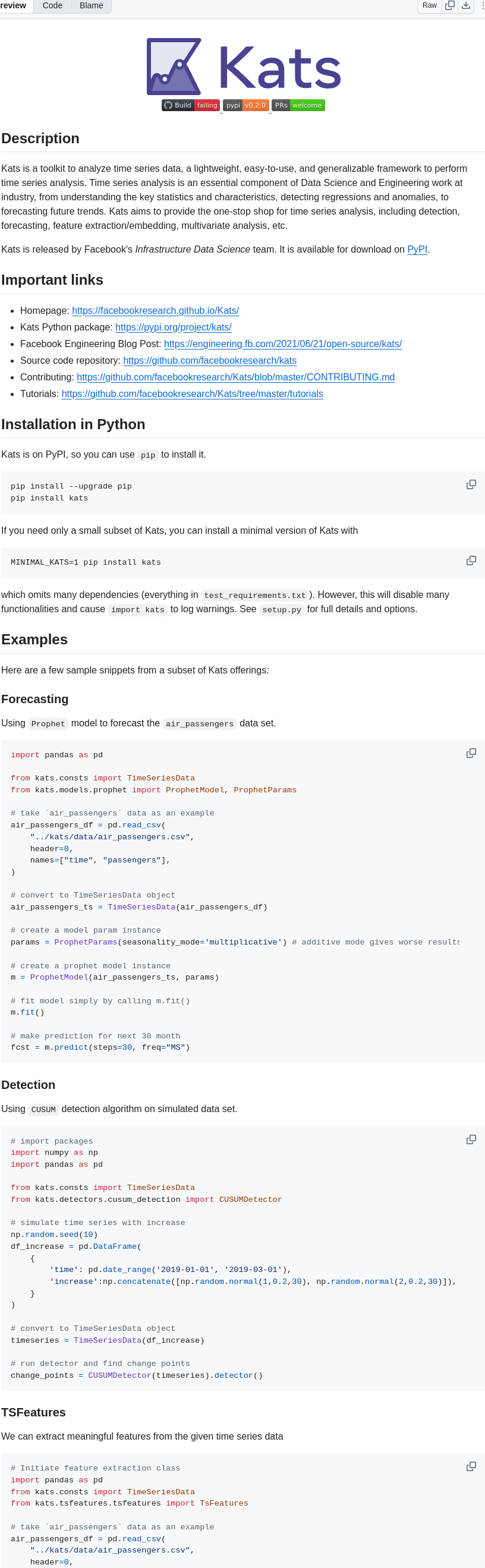This screenshot has width=485, height=1568.
Task: Copy the pip install code snippet
Action: [471, 484]
